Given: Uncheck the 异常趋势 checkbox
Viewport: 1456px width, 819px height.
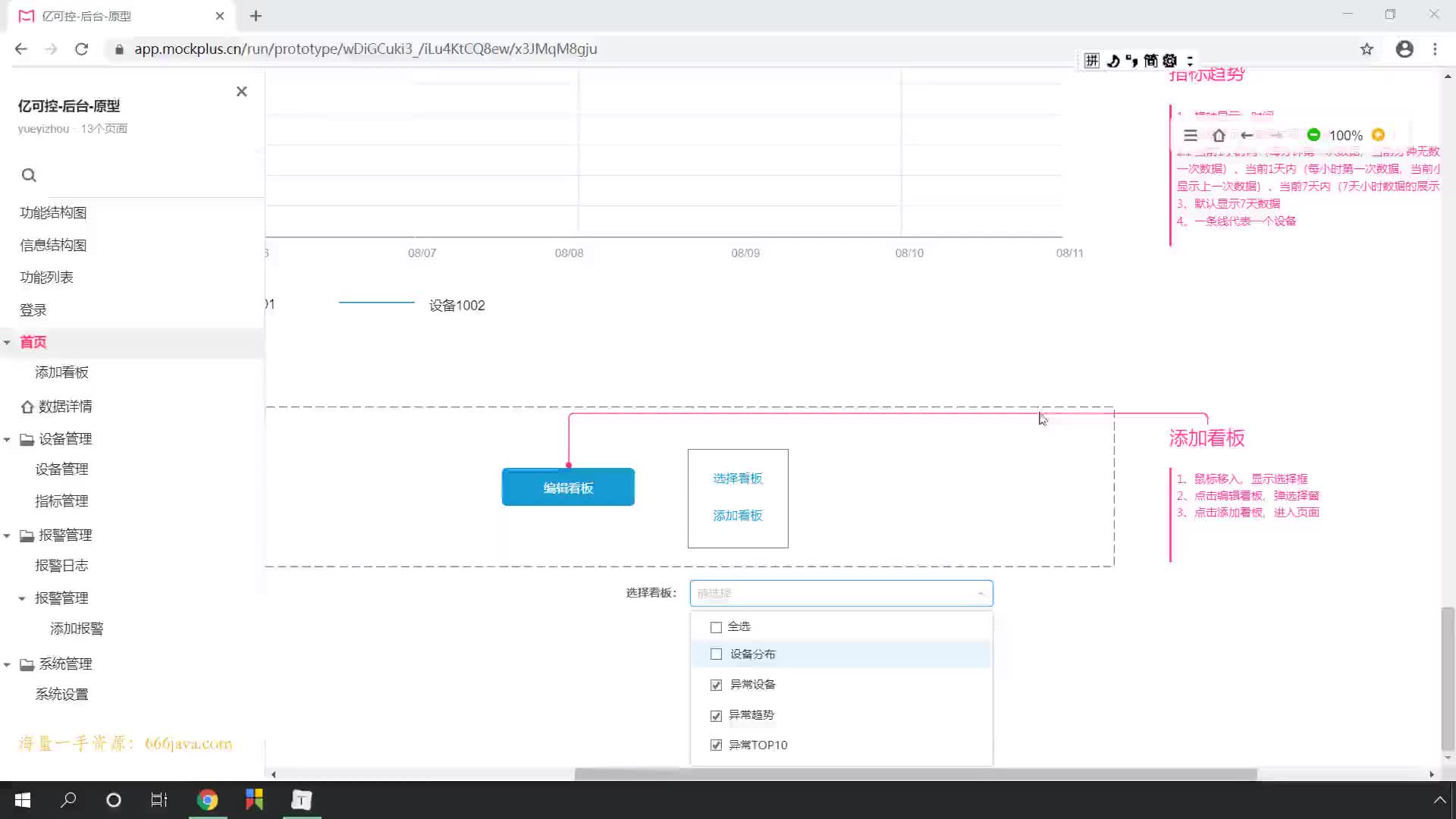Looking at the screenshot, I should point(716,716).
